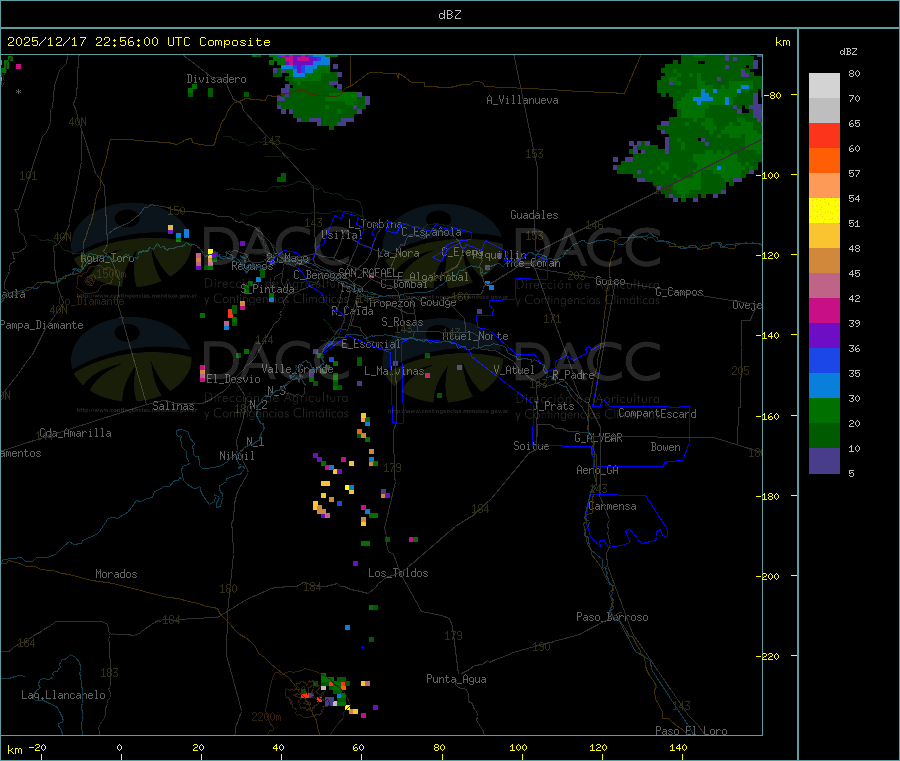Click the light blue 35 dBZ swatch
Image resolution: width=900 pixels, height=761 pixels.
[824, 386]
